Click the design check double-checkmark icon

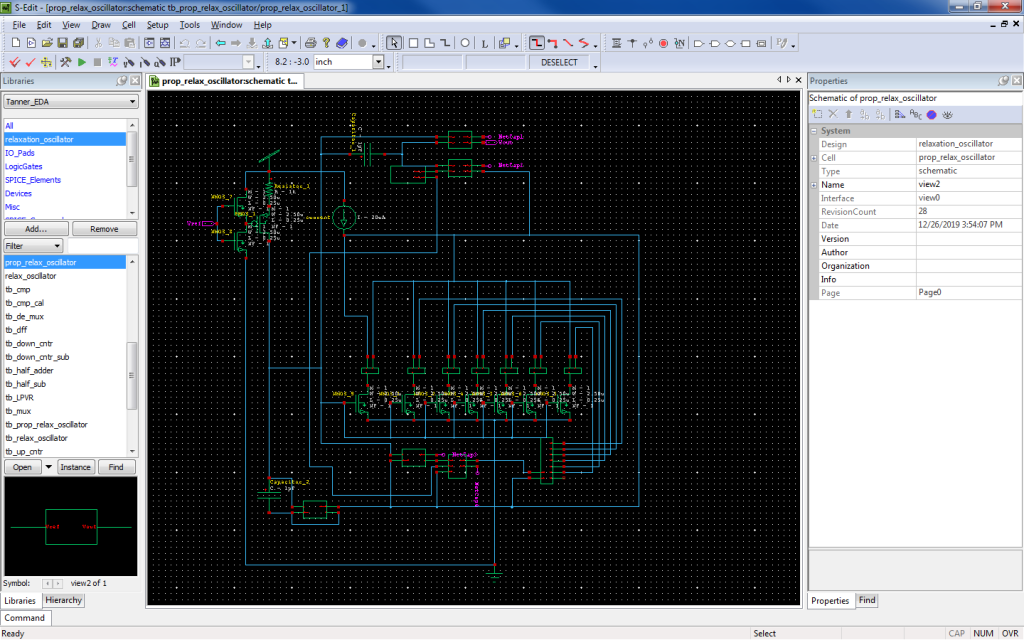pyautogui.click(x=14, y=61)
